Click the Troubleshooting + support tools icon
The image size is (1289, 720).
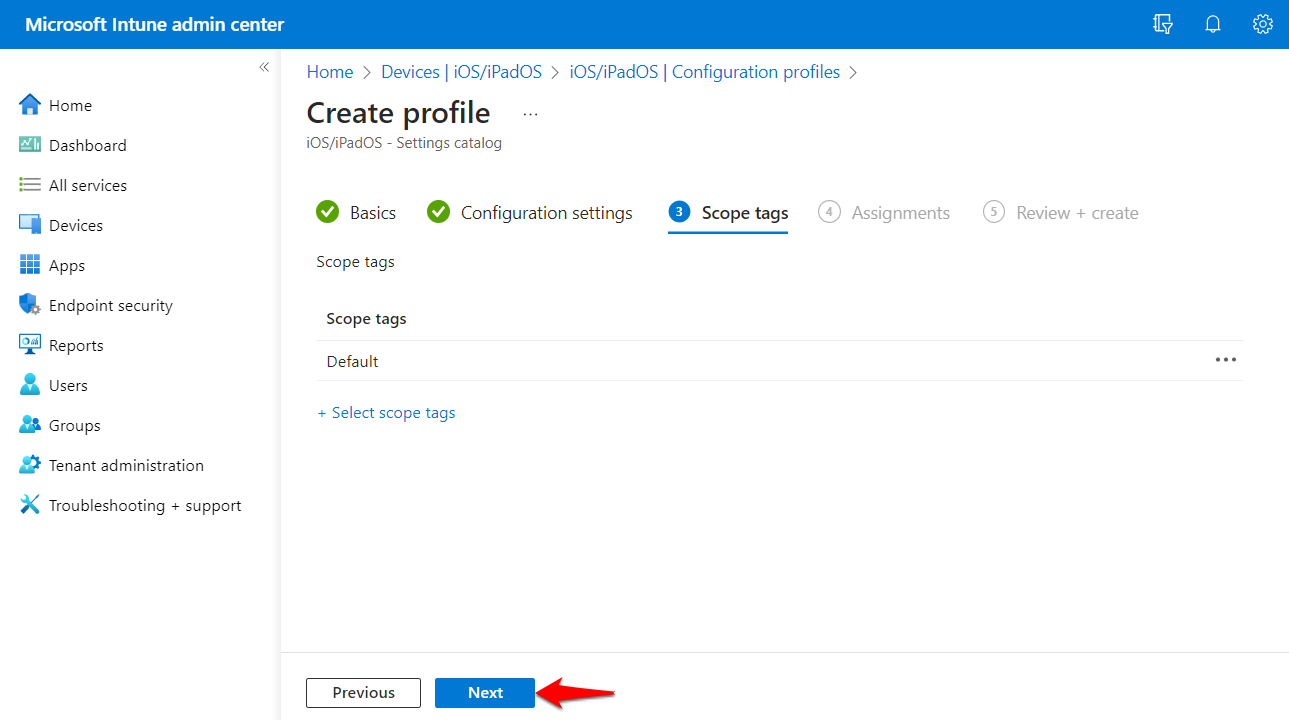(x=30, y=505)
